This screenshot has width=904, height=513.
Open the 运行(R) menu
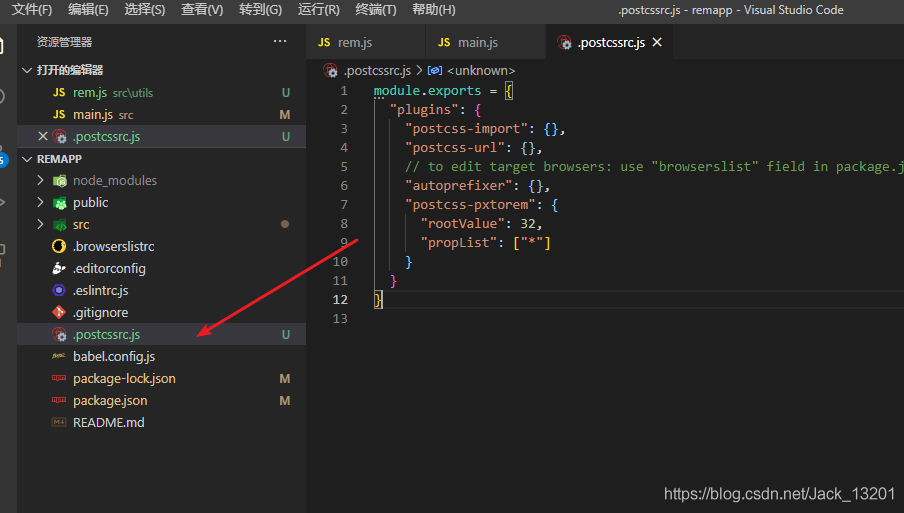319,10
